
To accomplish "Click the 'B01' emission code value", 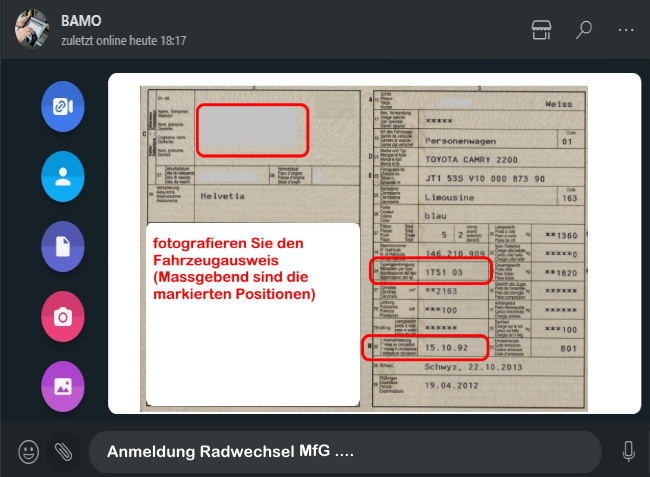I will pyautogui.click(x=568, y=349).
